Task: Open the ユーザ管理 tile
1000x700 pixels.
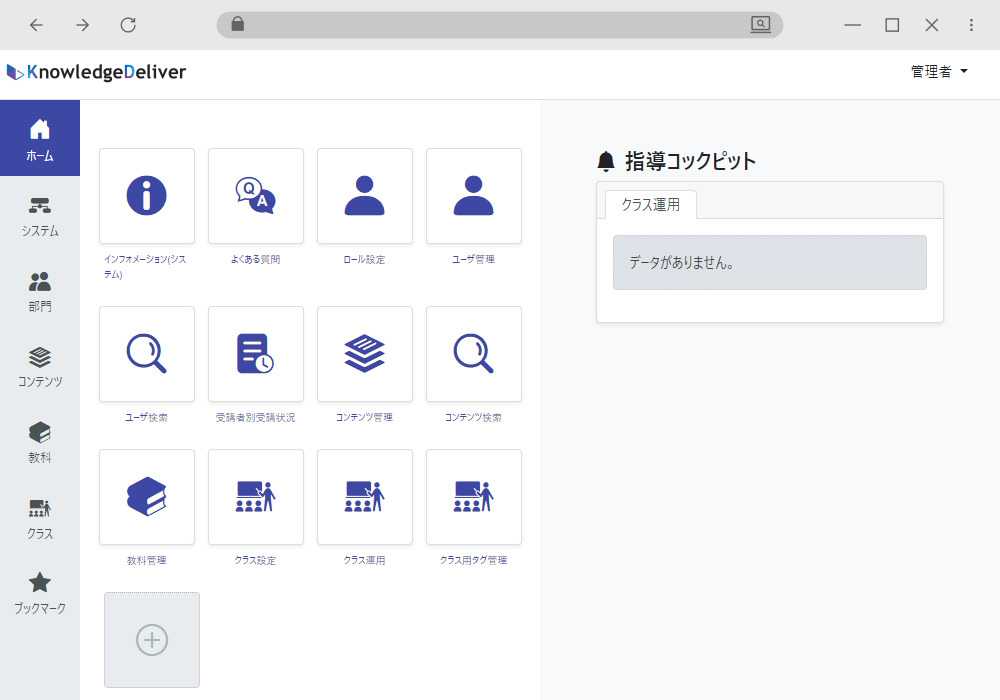Action: (474, 196)
